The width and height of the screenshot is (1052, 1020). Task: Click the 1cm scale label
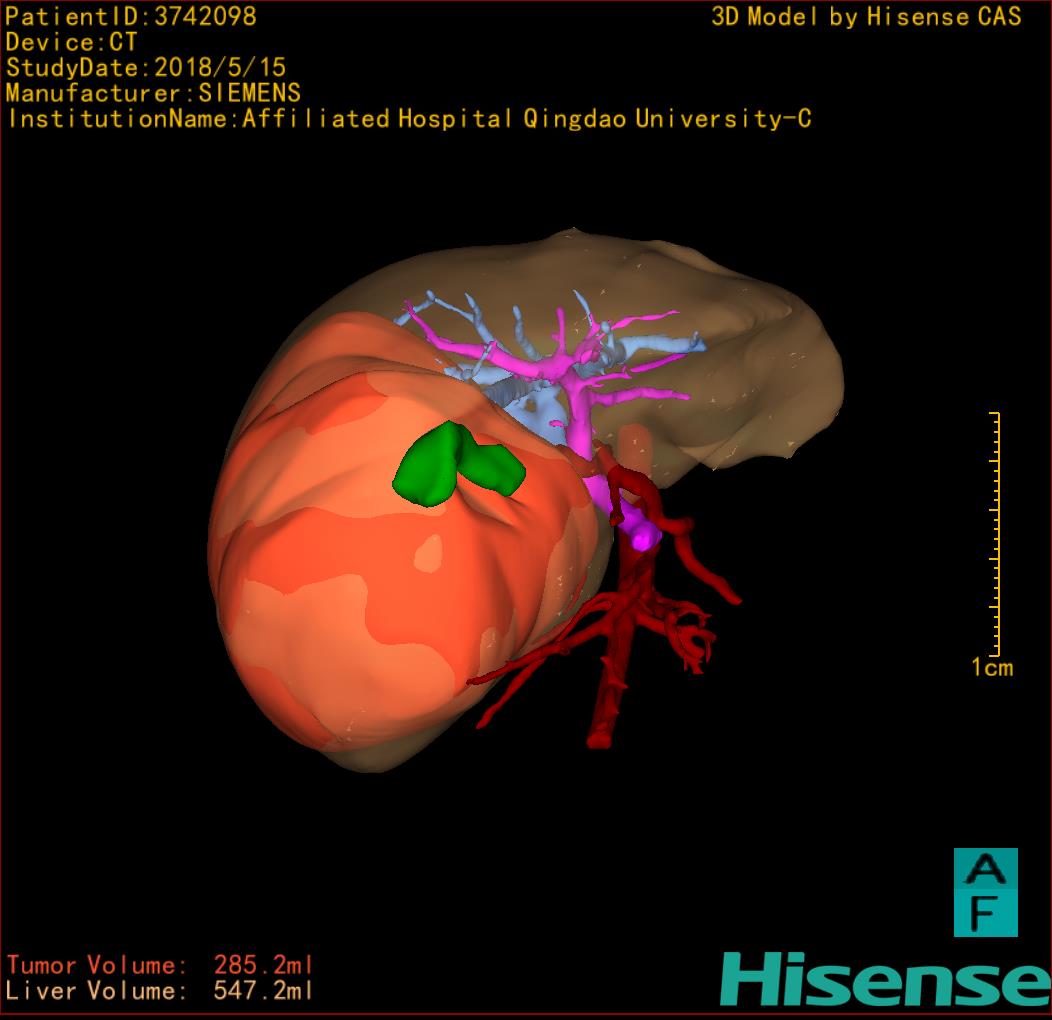coord(992,668)
